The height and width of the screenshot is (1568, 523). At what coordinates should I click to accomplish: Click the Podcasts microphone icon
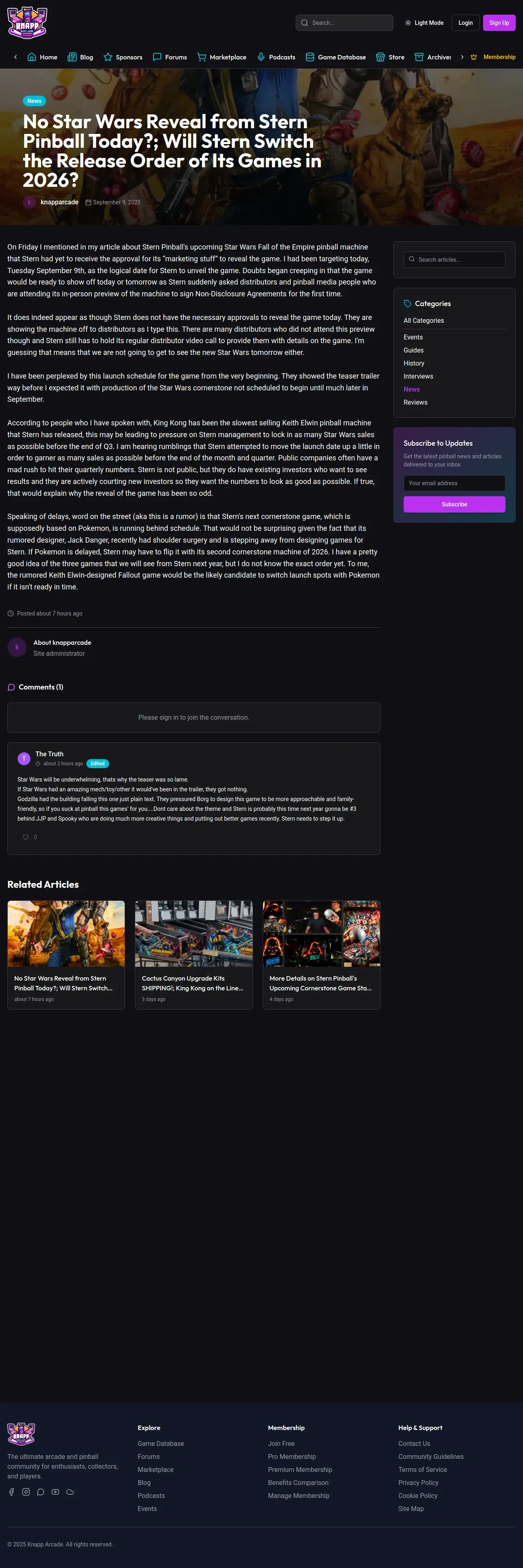click(261, 57)
